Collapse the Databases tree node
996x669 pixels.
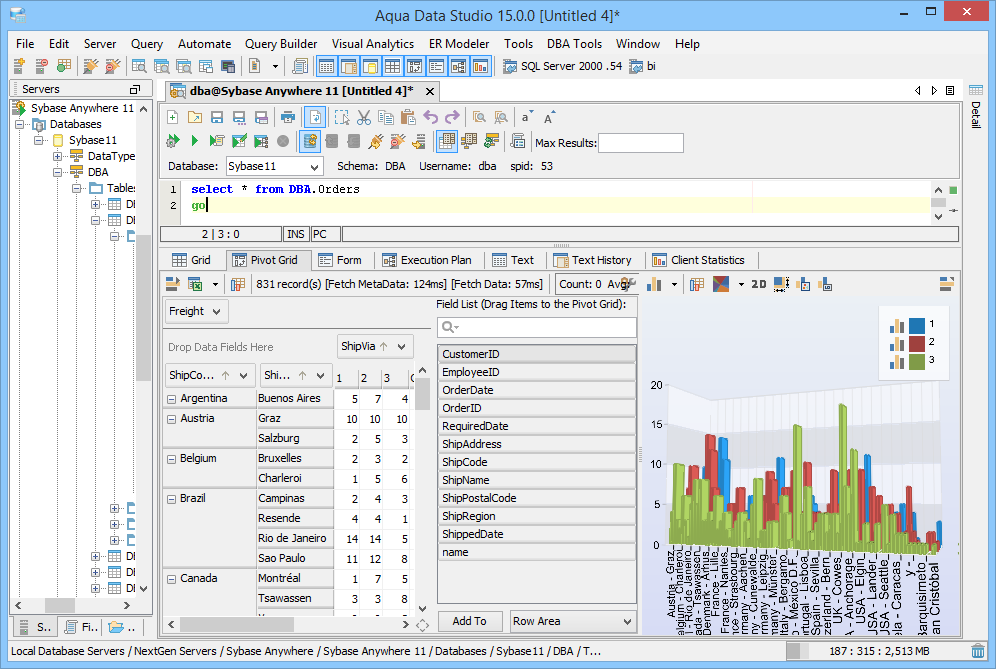20,125
